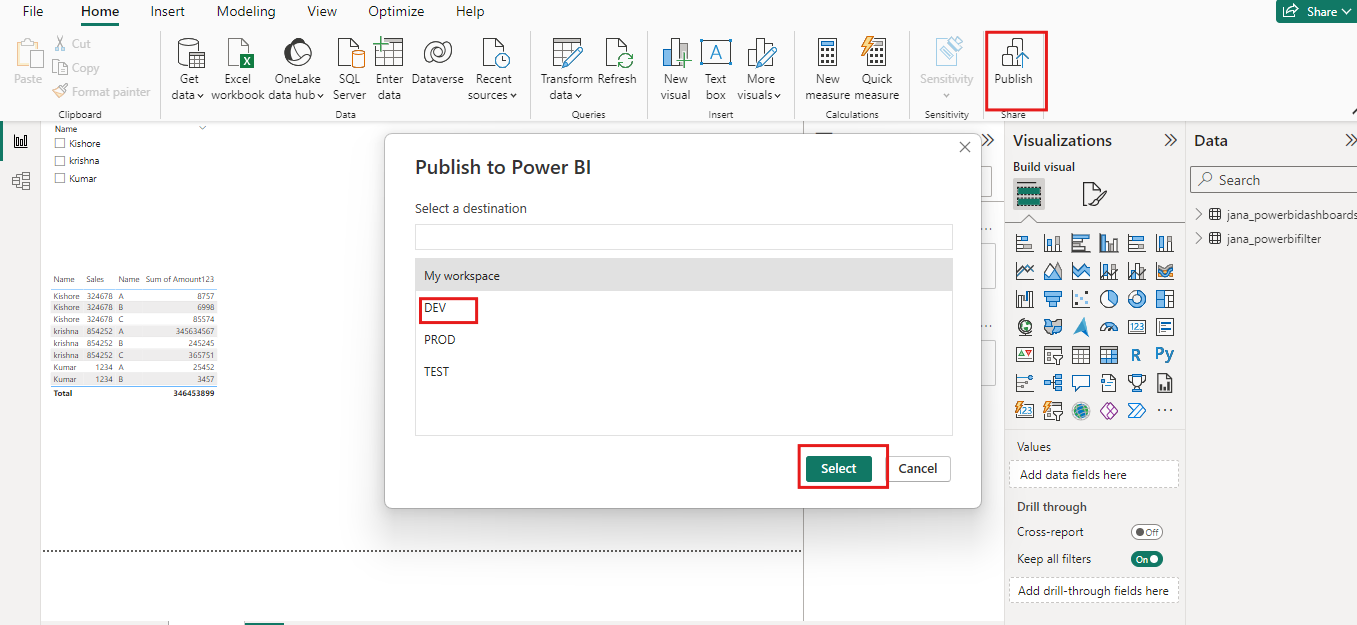Pick the scatter chart visualization icon

tap(1080, 299)
